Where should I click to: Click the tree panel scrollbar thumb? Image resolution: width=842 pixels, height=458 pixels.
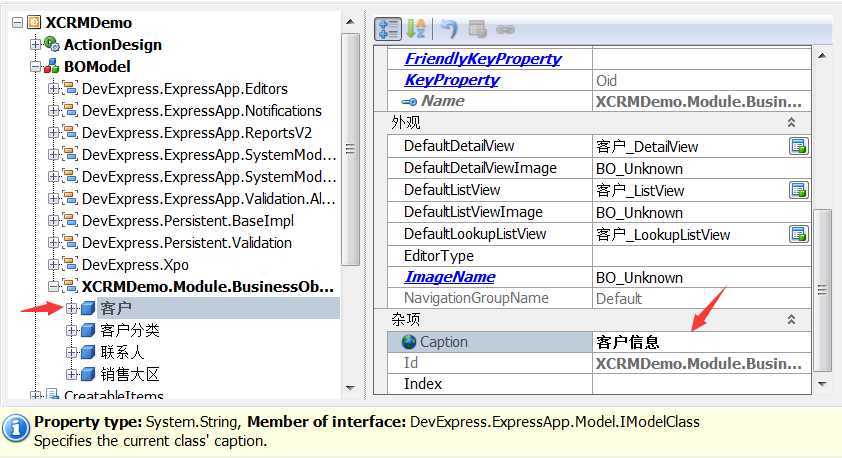(350, 149)
